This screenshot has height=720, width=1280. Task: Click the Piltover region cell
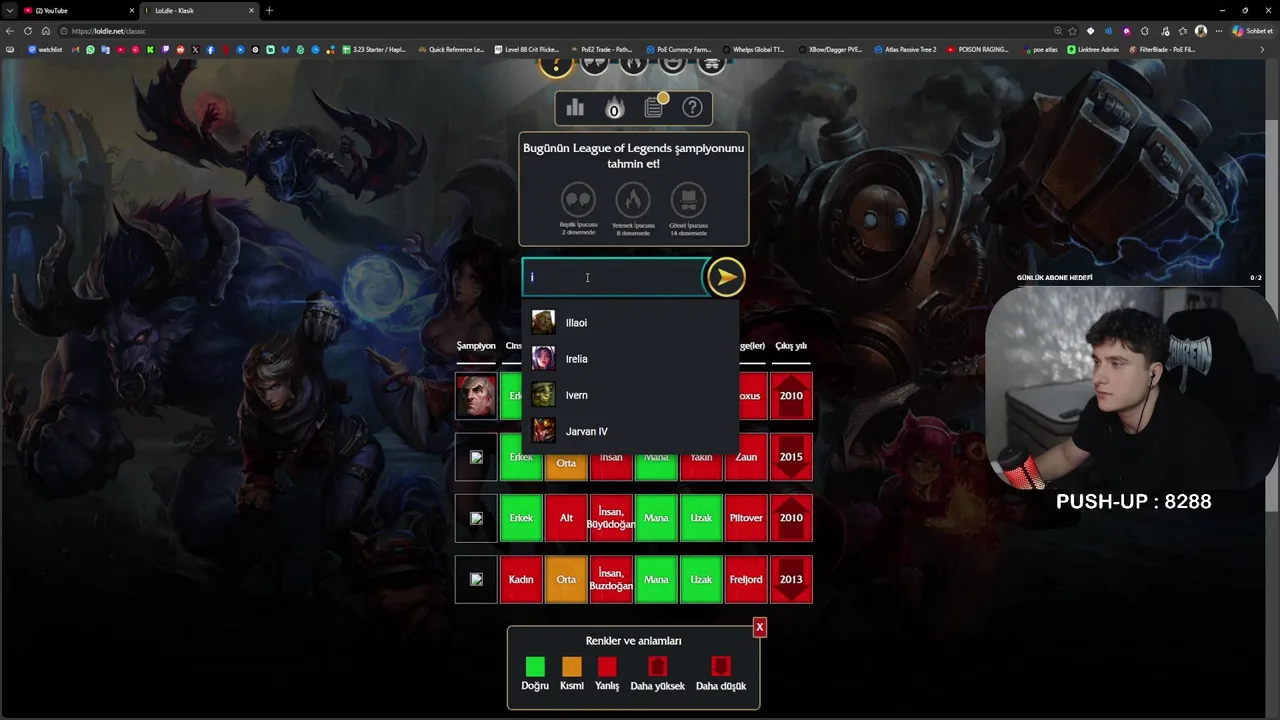[x=746, y=518]
